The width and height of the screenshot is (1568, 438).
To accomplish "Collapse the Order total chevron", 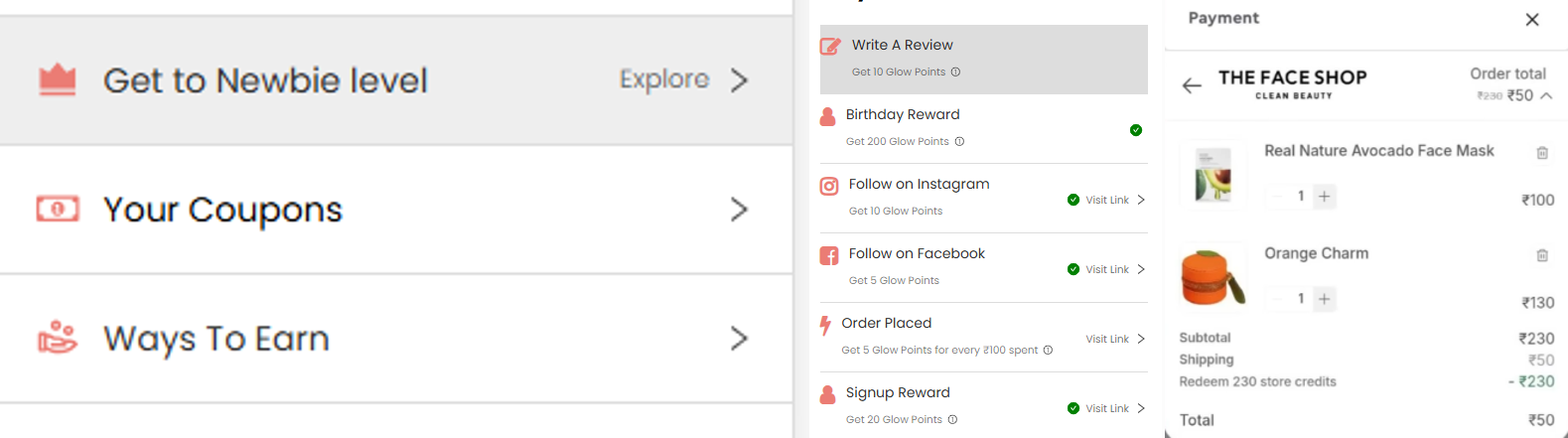I will click(x=1546, y=95).
